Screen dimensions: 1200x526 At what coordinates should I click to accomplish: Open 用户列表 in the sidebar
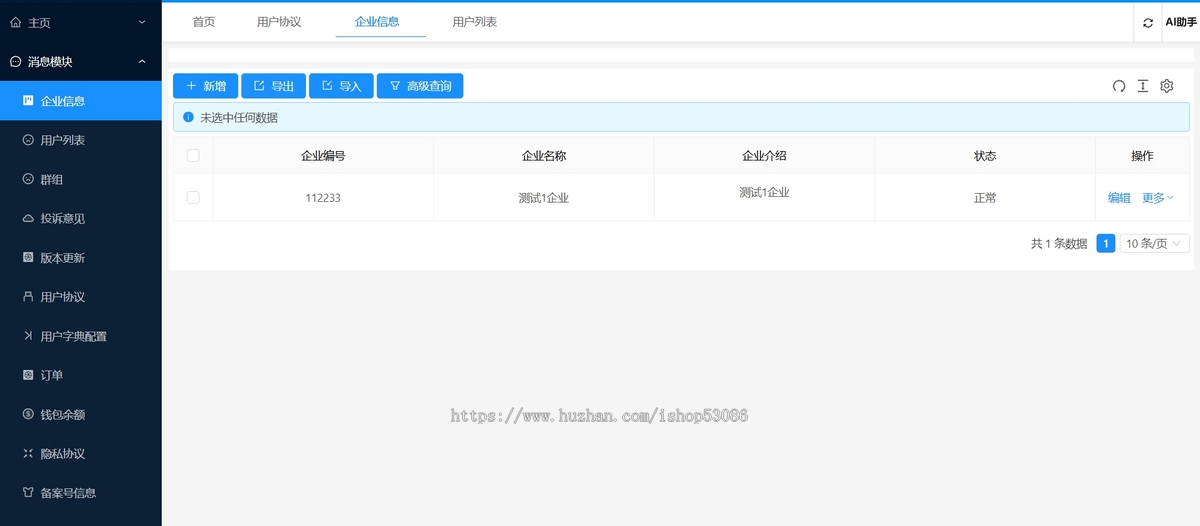(81, 140)
